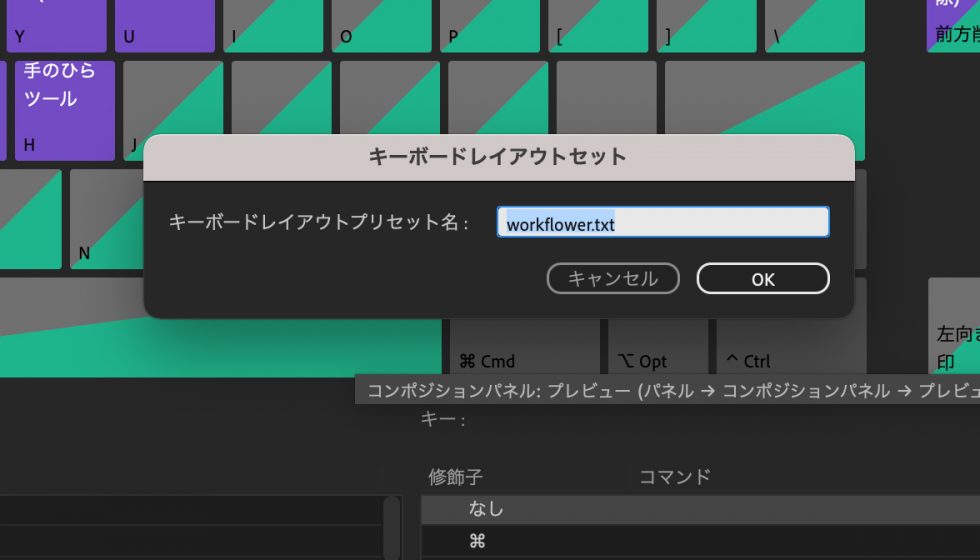
Task: Select the [ key on the keyboard layout
Action: 598,25
